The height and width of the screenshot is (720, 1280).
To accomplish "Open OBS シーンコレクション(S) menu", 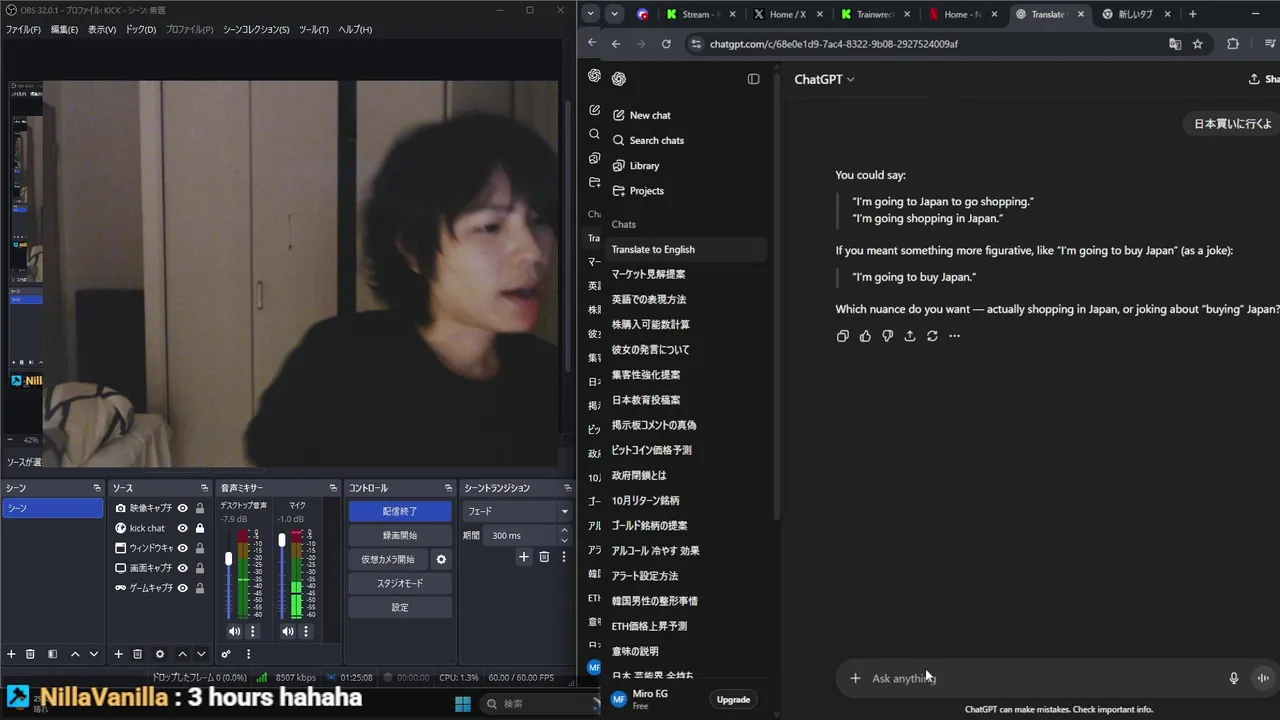I will tap(256, 30).
